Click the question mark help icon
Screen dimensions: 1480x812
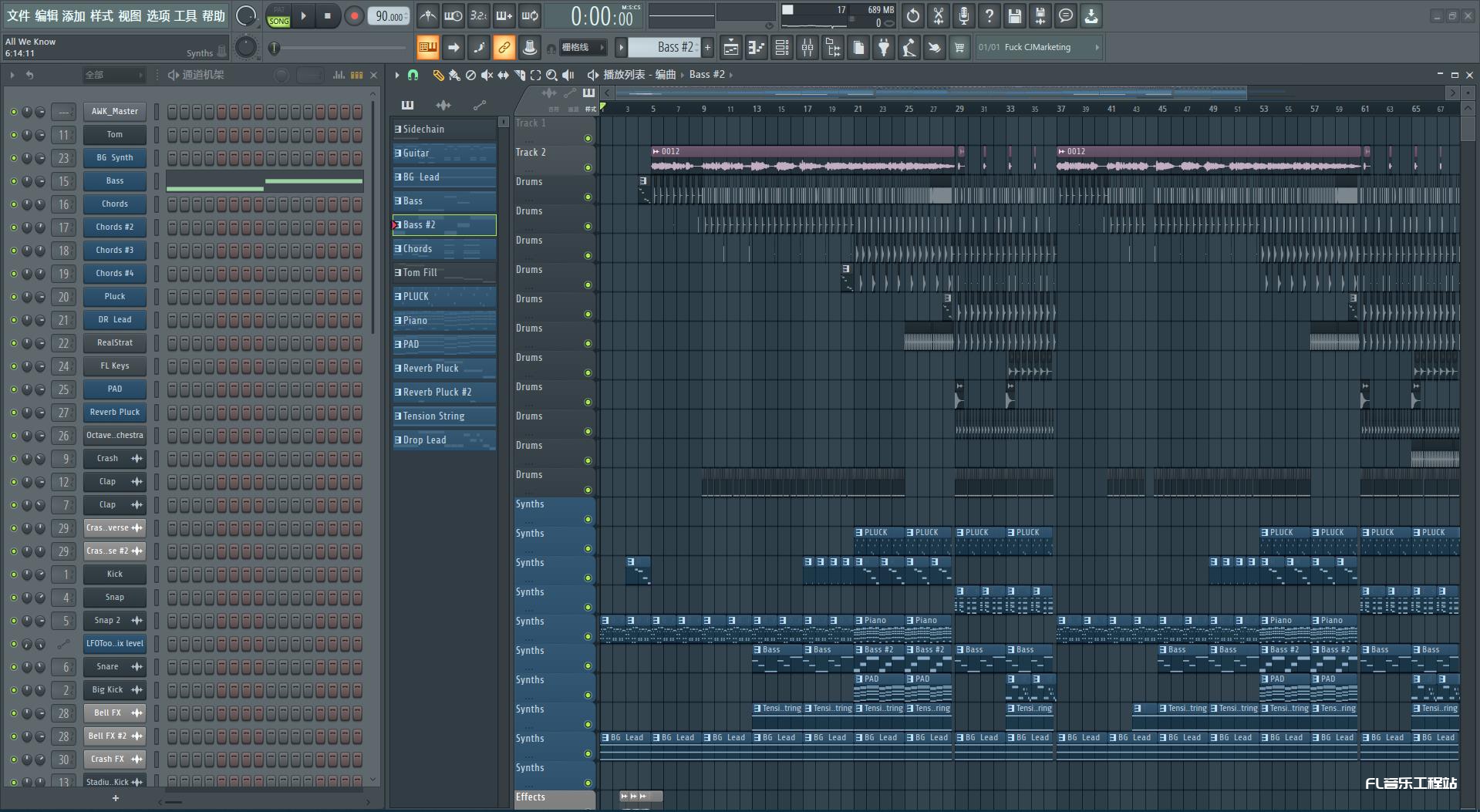(x=989, y=15)
